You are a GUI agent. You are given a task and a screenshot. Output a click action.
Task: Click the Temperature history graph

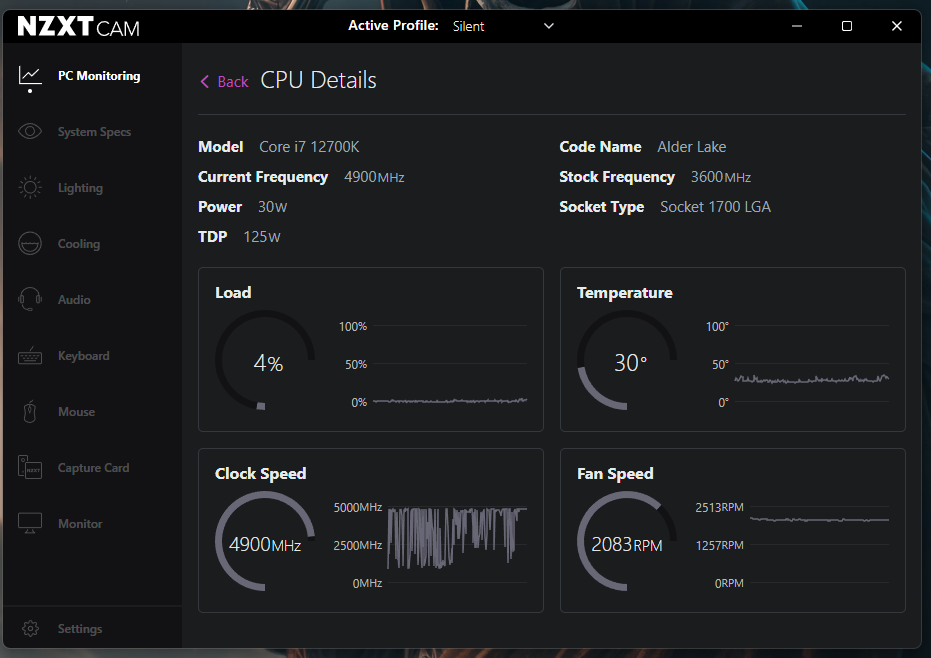tap(812, 363)
